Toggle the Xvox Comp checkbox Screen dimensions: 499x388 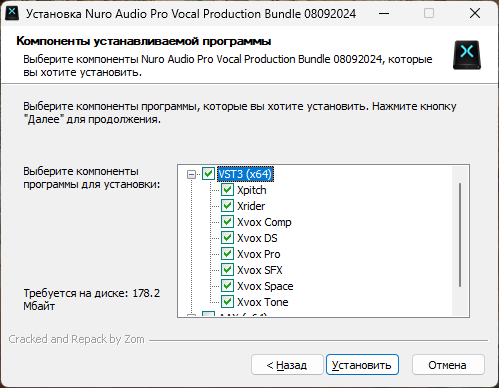click(x=227, y=222)
